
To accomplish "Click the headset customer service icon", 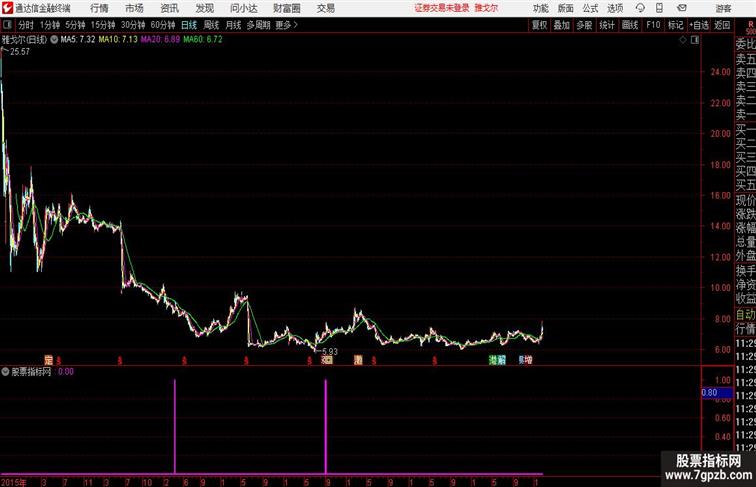I will pyautogui.click(x=640, y=8).
